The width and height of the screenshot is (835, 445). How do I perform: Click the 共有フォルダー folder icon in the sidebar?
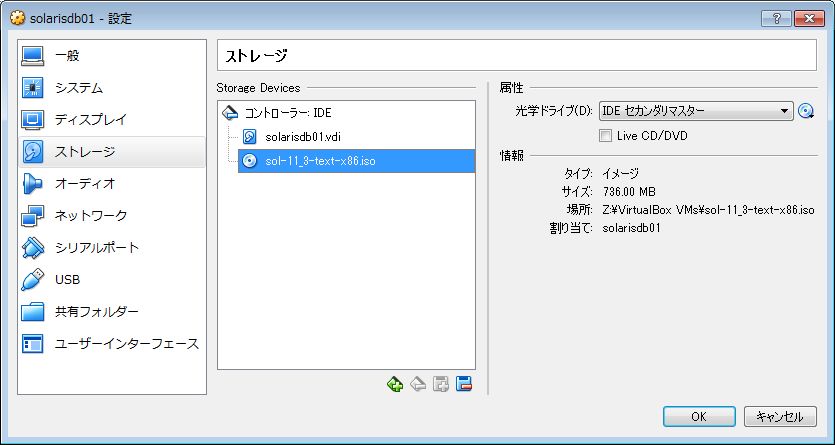[x=33, y=311]
